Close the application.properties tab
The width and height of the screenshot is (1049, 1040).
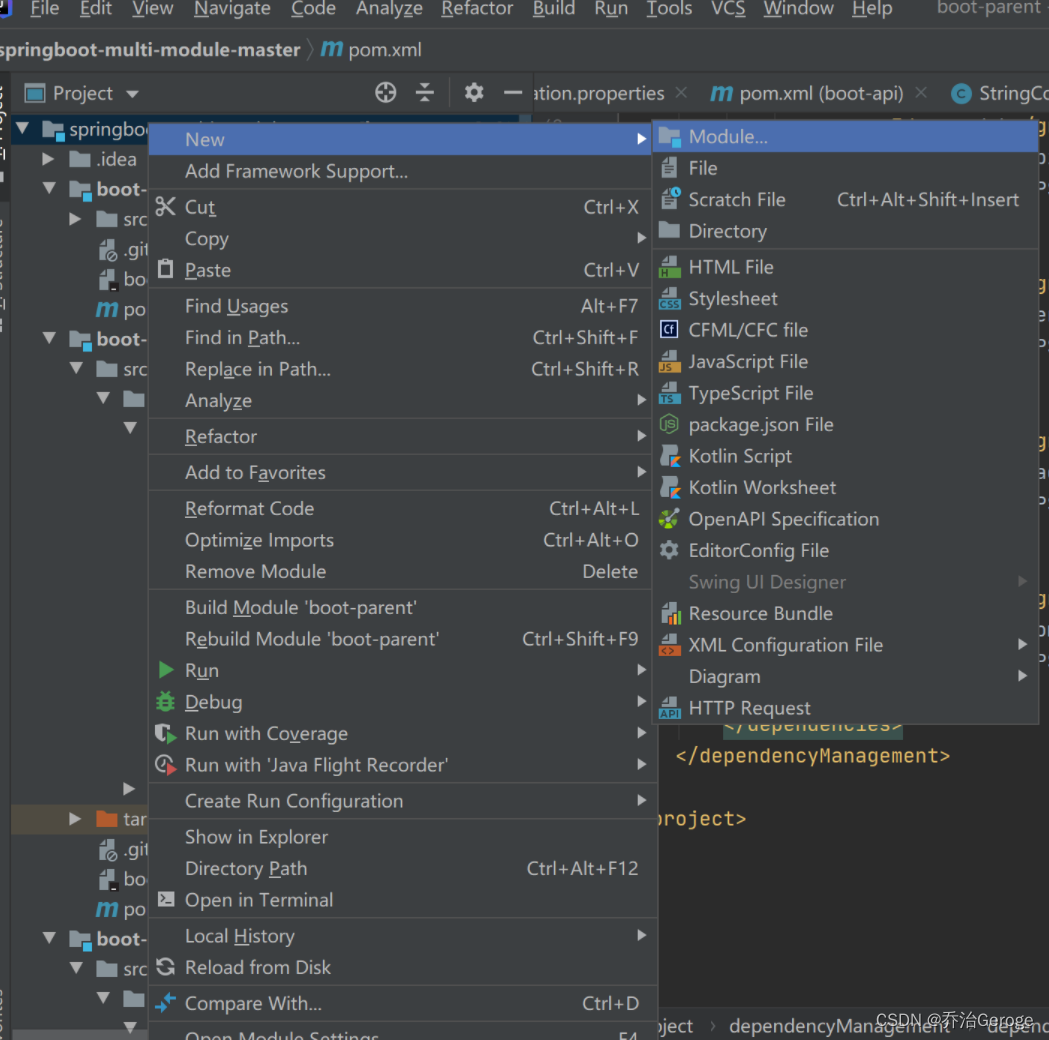[681, 93]
